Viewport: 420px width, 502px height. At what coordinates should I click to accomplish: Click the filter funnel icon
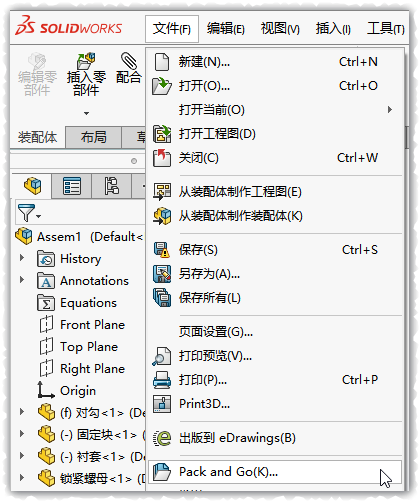(27, 213)
